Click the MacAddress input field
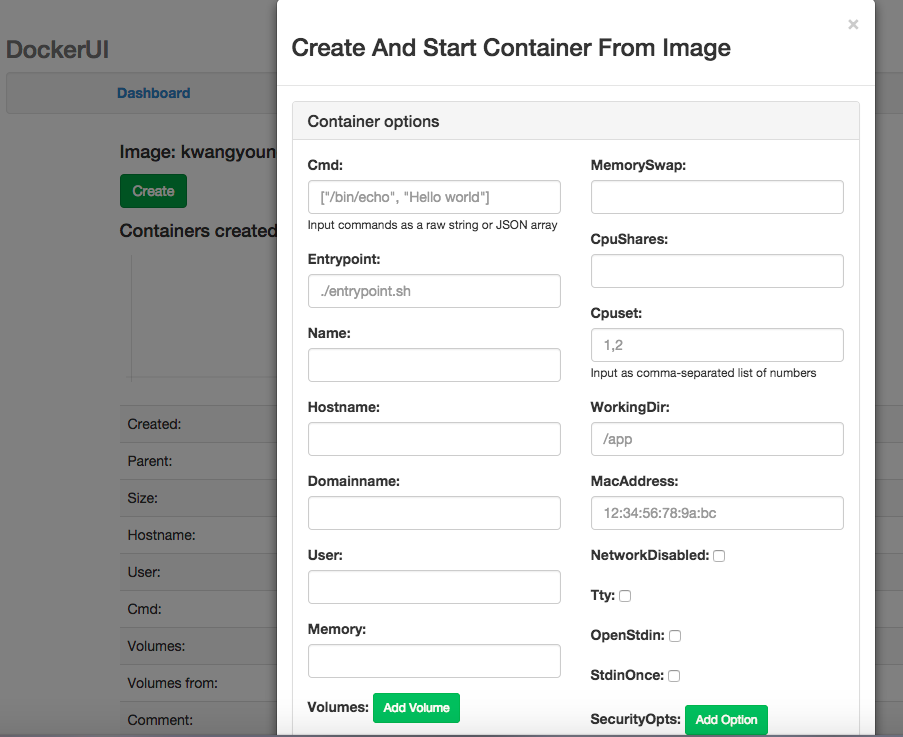The image size is (903, 737). [x=717, y=513]
